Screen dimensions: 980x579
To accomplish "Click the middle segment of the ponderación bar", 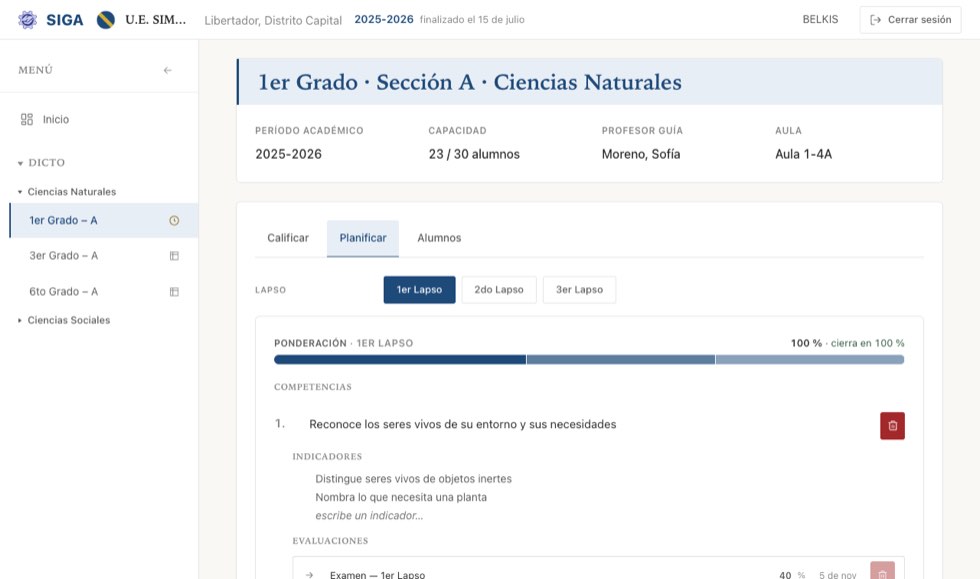I will point(621,360).
